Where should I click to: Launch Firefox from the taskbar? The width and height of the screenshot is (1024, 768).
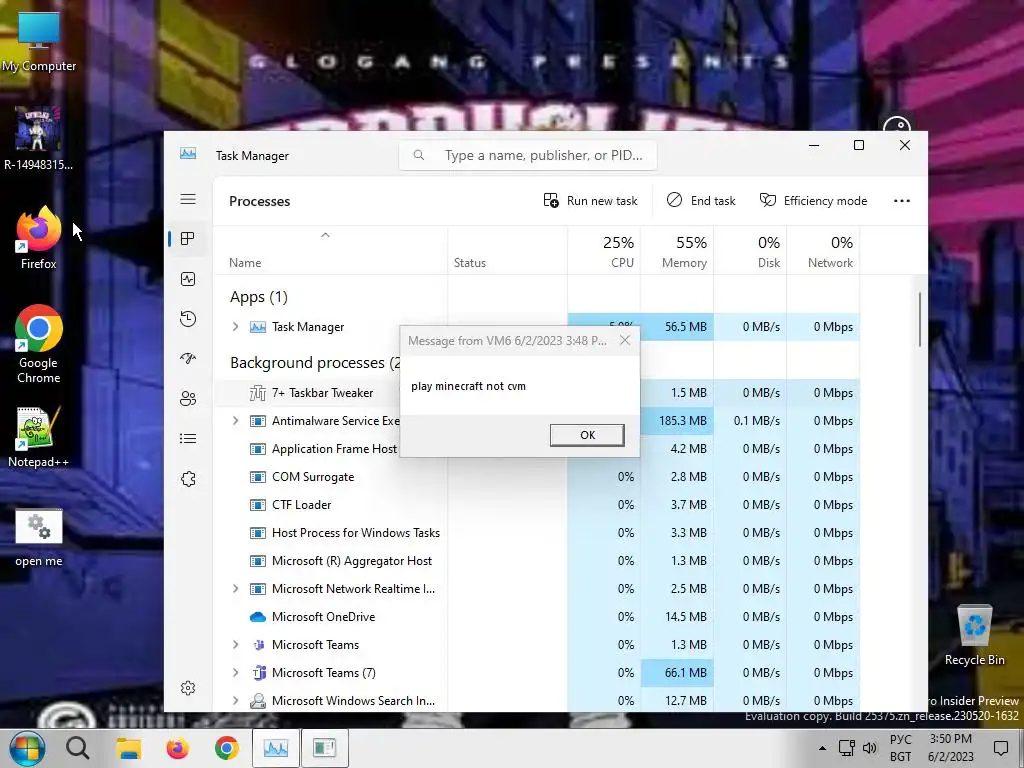[178, 748]
